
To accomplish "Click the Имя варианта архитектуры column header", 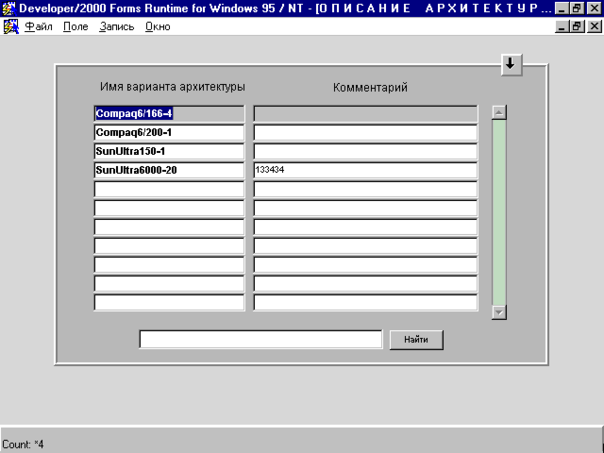I will click(x=172, y=87).
